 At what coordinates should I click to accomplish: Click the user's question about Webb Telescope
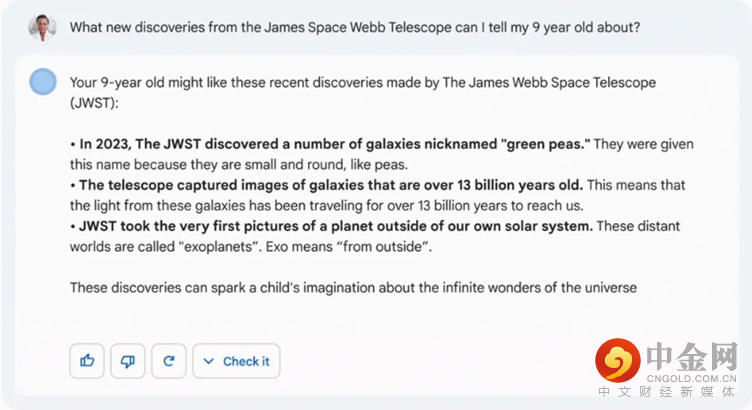point(354,27)
